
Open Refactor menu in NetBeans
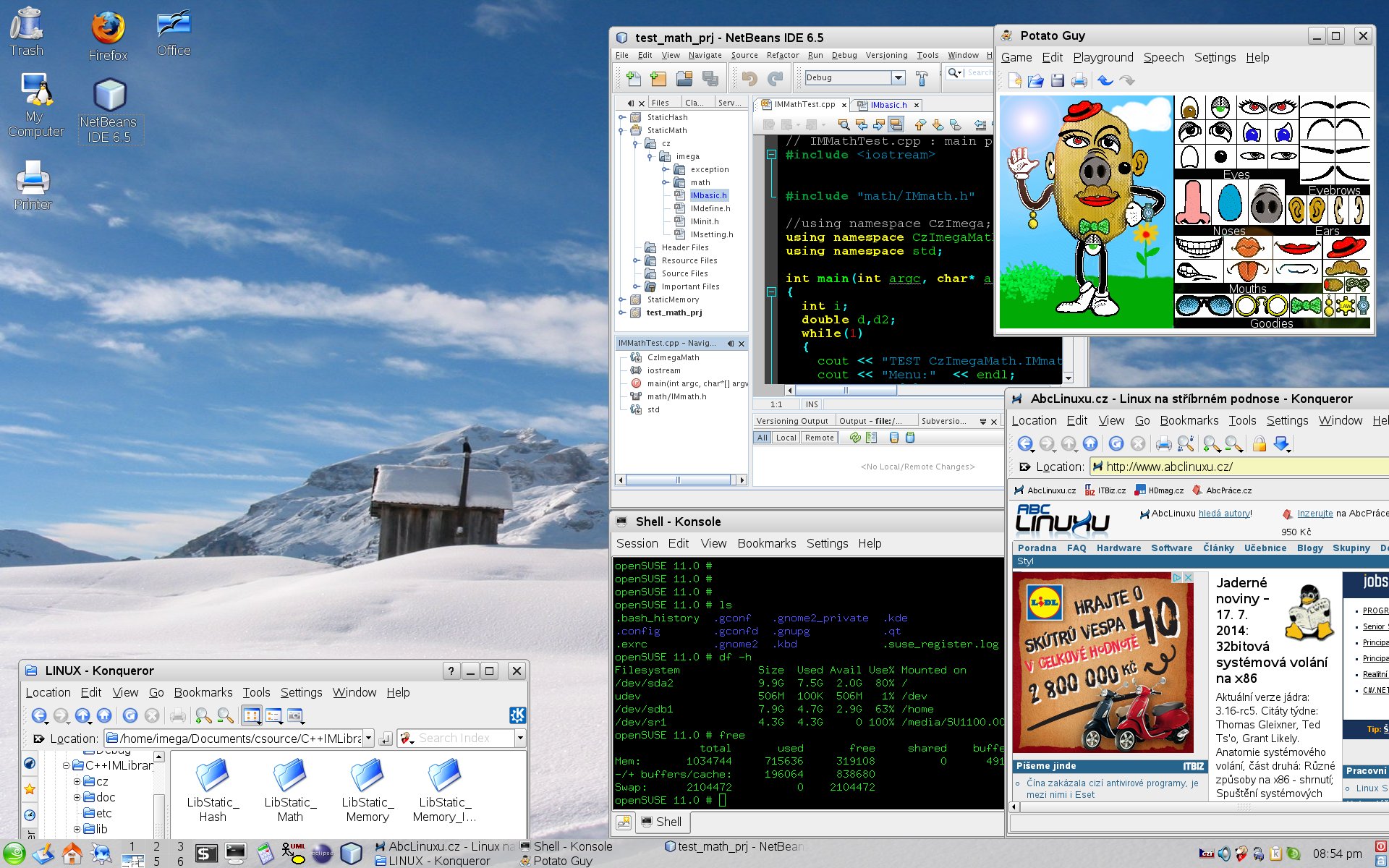pos(783,55)
